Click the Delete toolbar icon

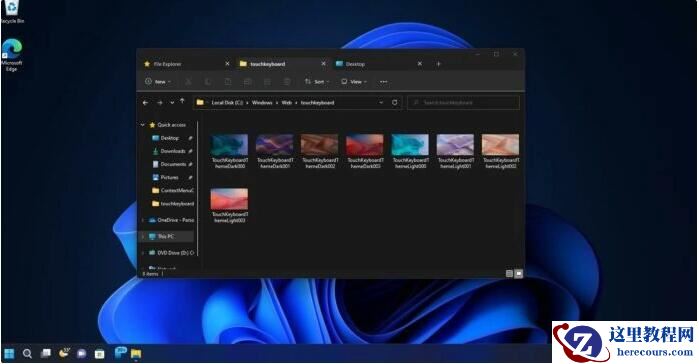click(287, 82)
